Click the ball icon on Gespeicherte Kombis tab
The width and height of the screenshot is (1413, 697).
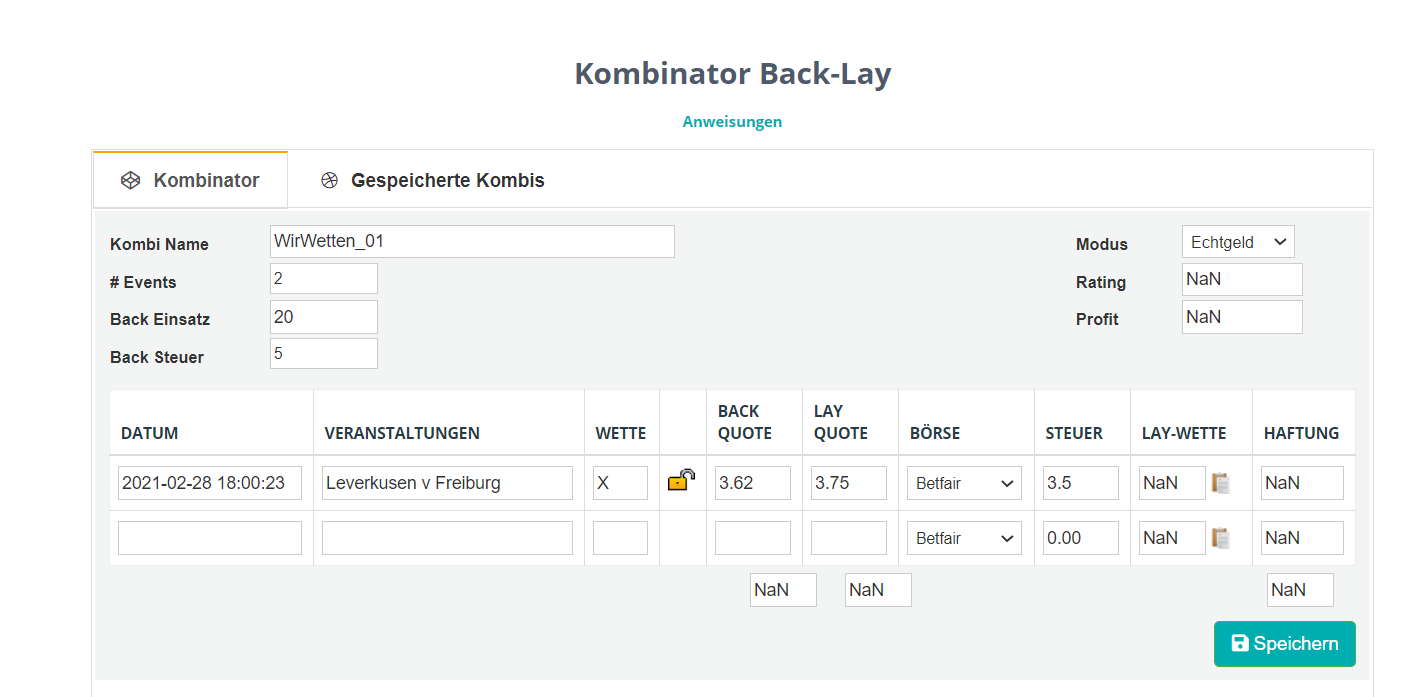click(330, 180)
